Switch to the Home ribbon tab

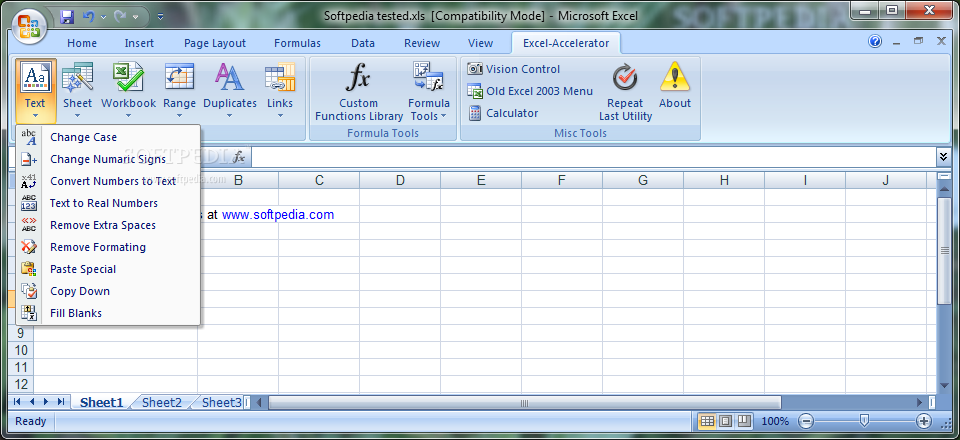coord(82,43)
